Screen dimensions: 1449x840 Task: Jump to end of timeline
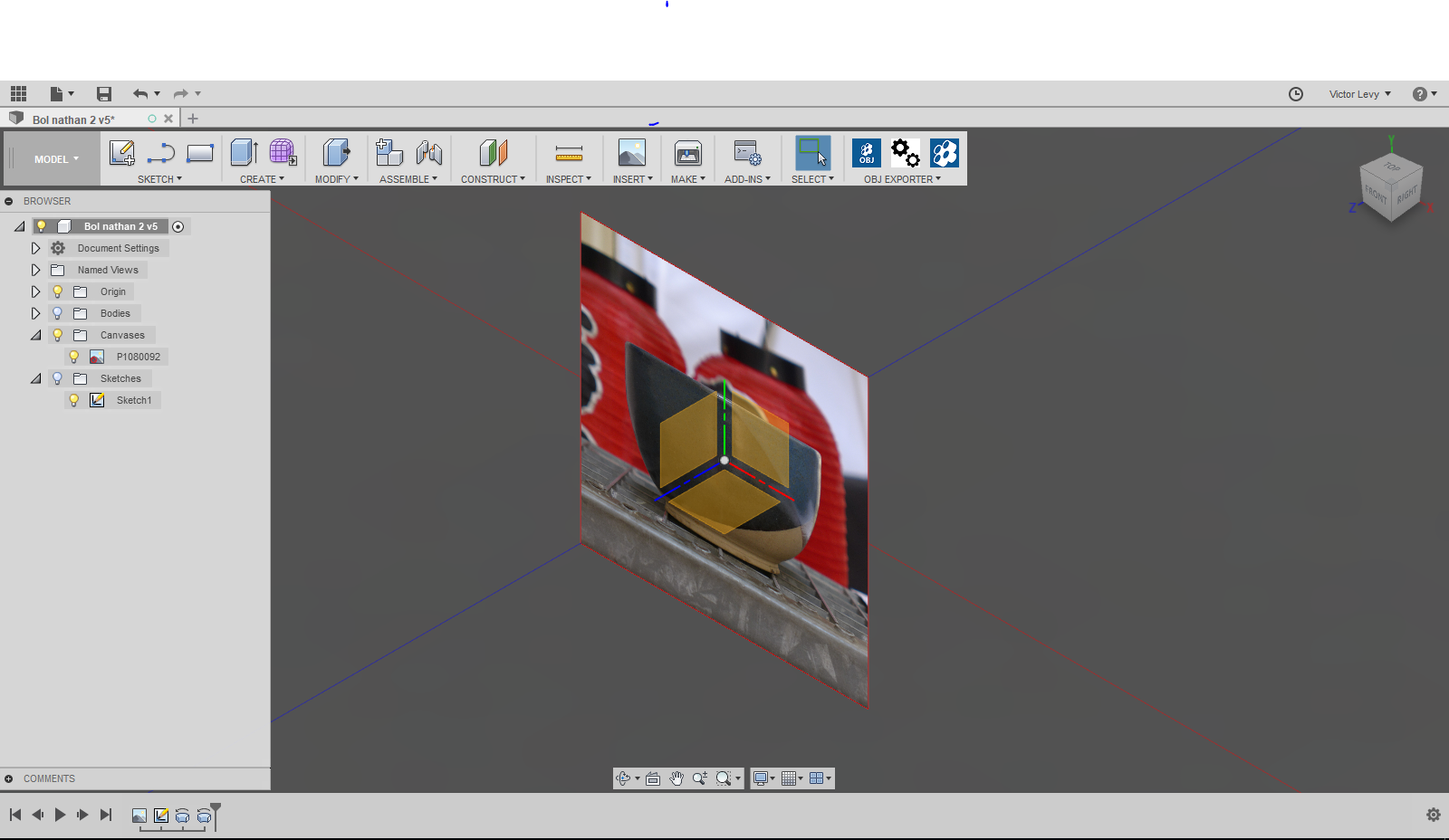click(x=106, y=815)
